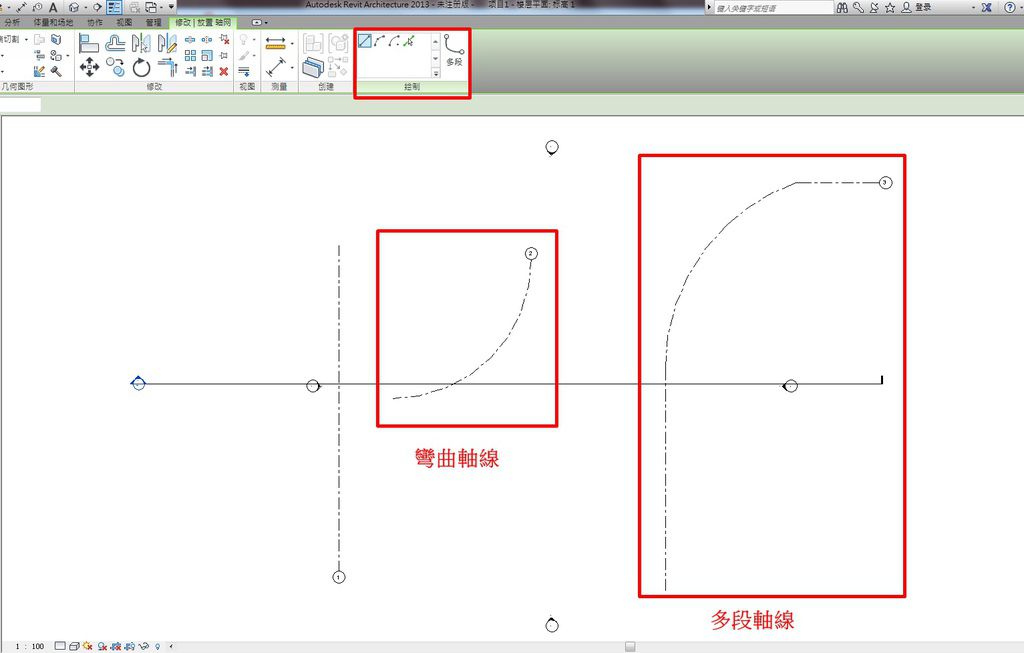Screen dimensions: 1024x653
Task: Click the Align tool in Modify panel
Action: coord(89,43)
